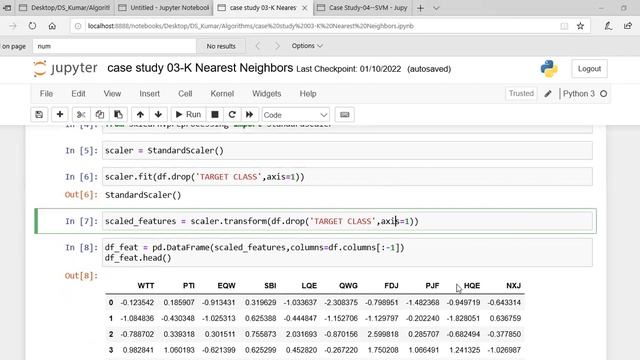This screenshot has width=640, height=360.
Task: Click the Python logo icon
Action: click(549, 69)
